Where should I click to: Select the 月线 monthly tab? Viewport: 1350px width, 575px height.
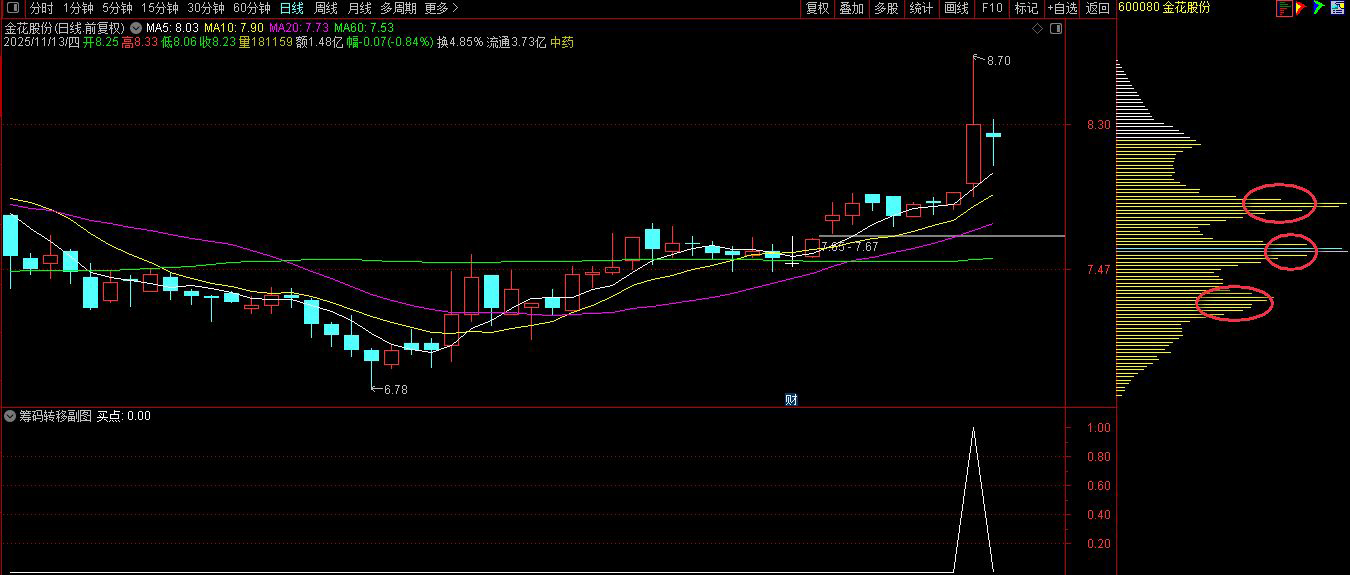359,8
